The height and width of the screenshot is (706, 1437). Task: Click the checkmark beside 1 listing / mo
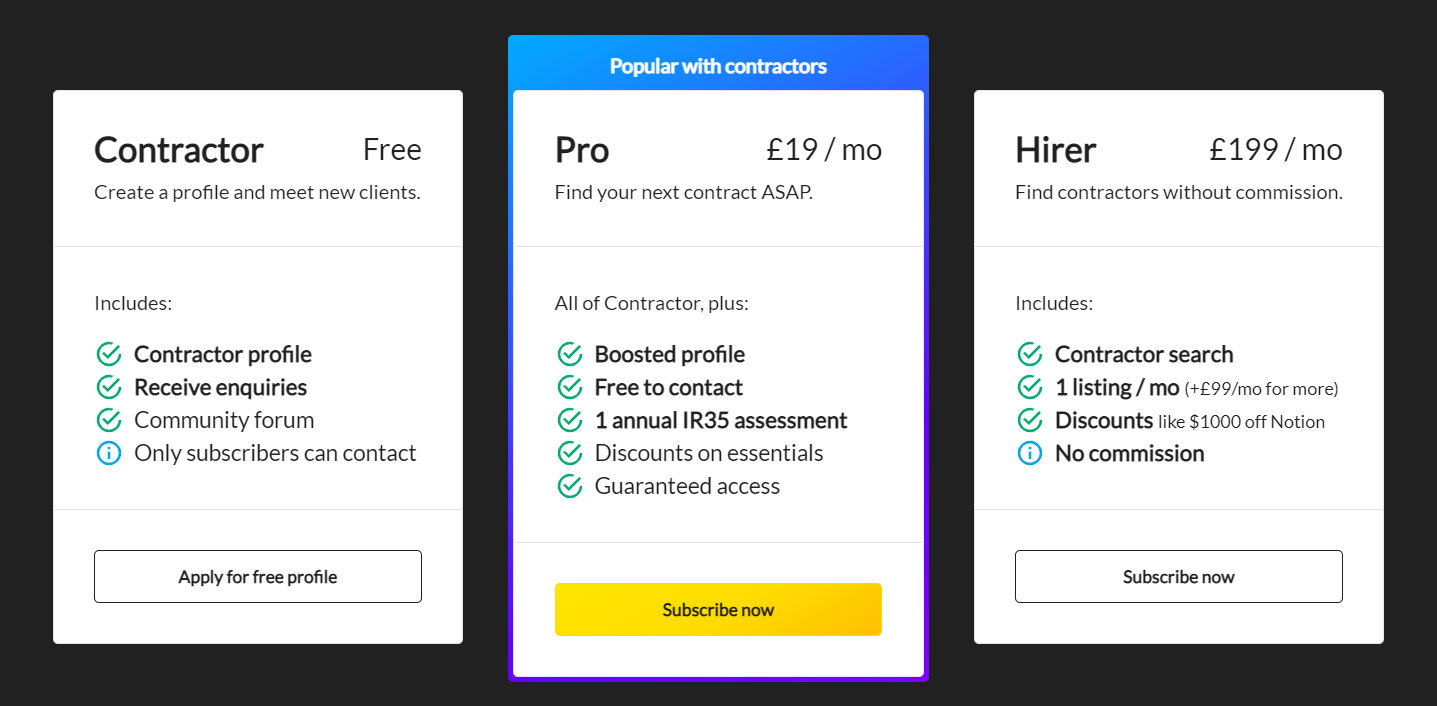coord(1029,387)
